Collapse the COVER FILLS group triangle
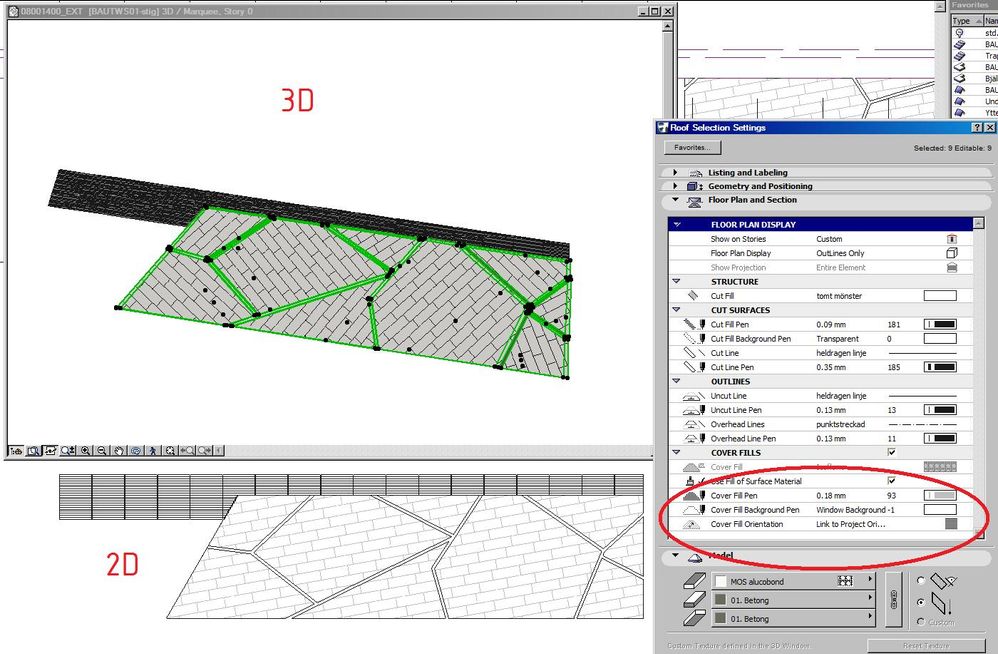998x654 pixels. (677, 452)
